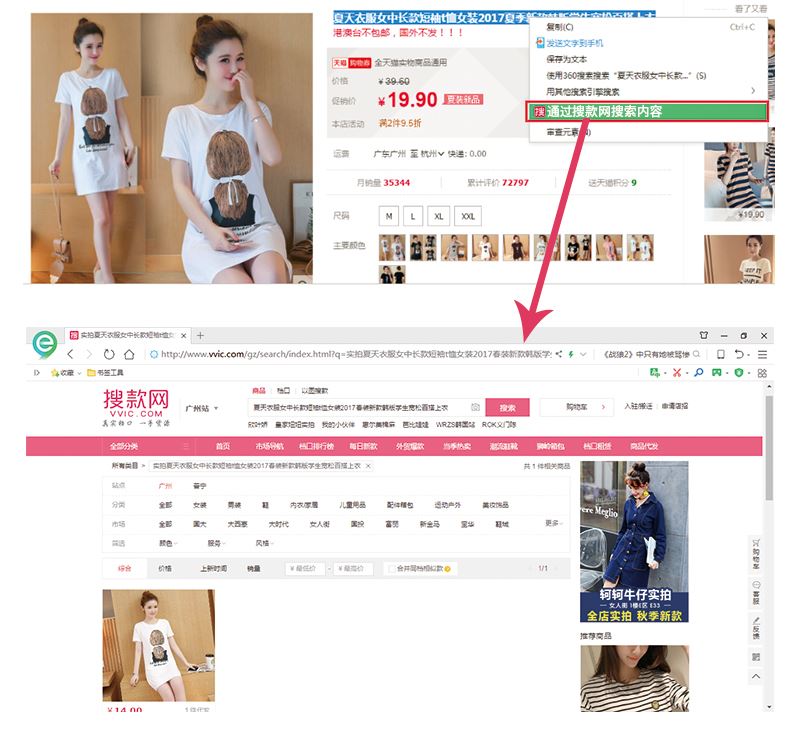Viewport: 800px width, 734px height.
Task: Click the green shield extension icon
Action: coord(738,373)
